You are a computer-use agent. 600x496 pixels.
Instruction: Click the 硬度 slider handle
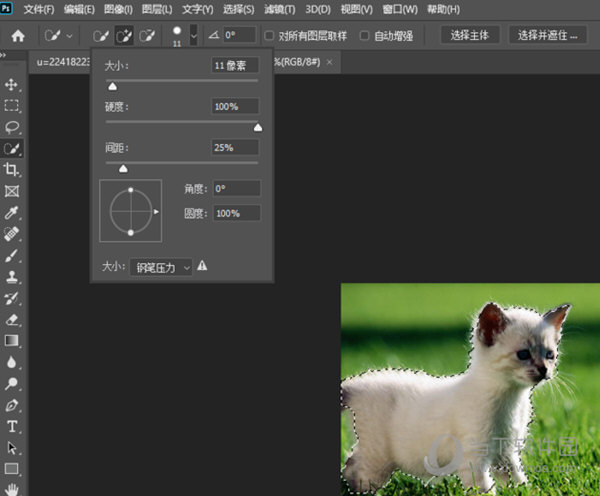coord(258,127)
